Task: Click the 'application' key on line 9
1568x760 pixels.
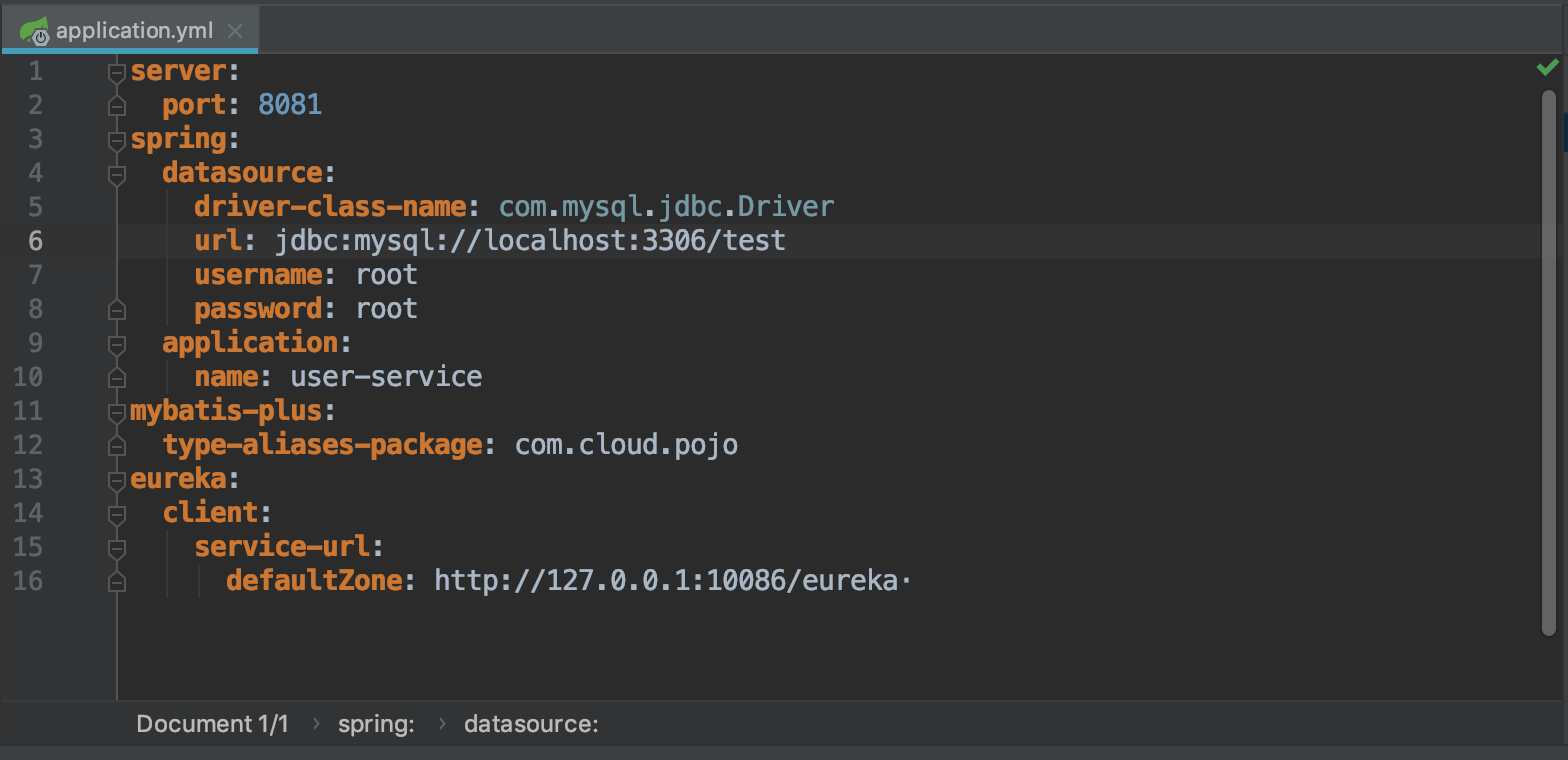Action: click(250, 343)
